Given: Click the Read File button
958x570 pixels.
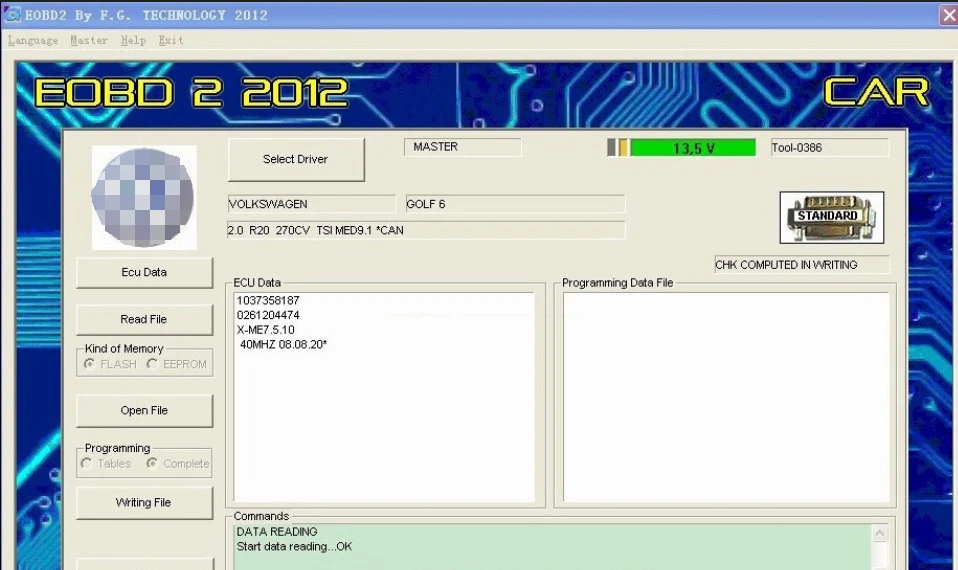Looking at the screenshot, I should point(144,320).
